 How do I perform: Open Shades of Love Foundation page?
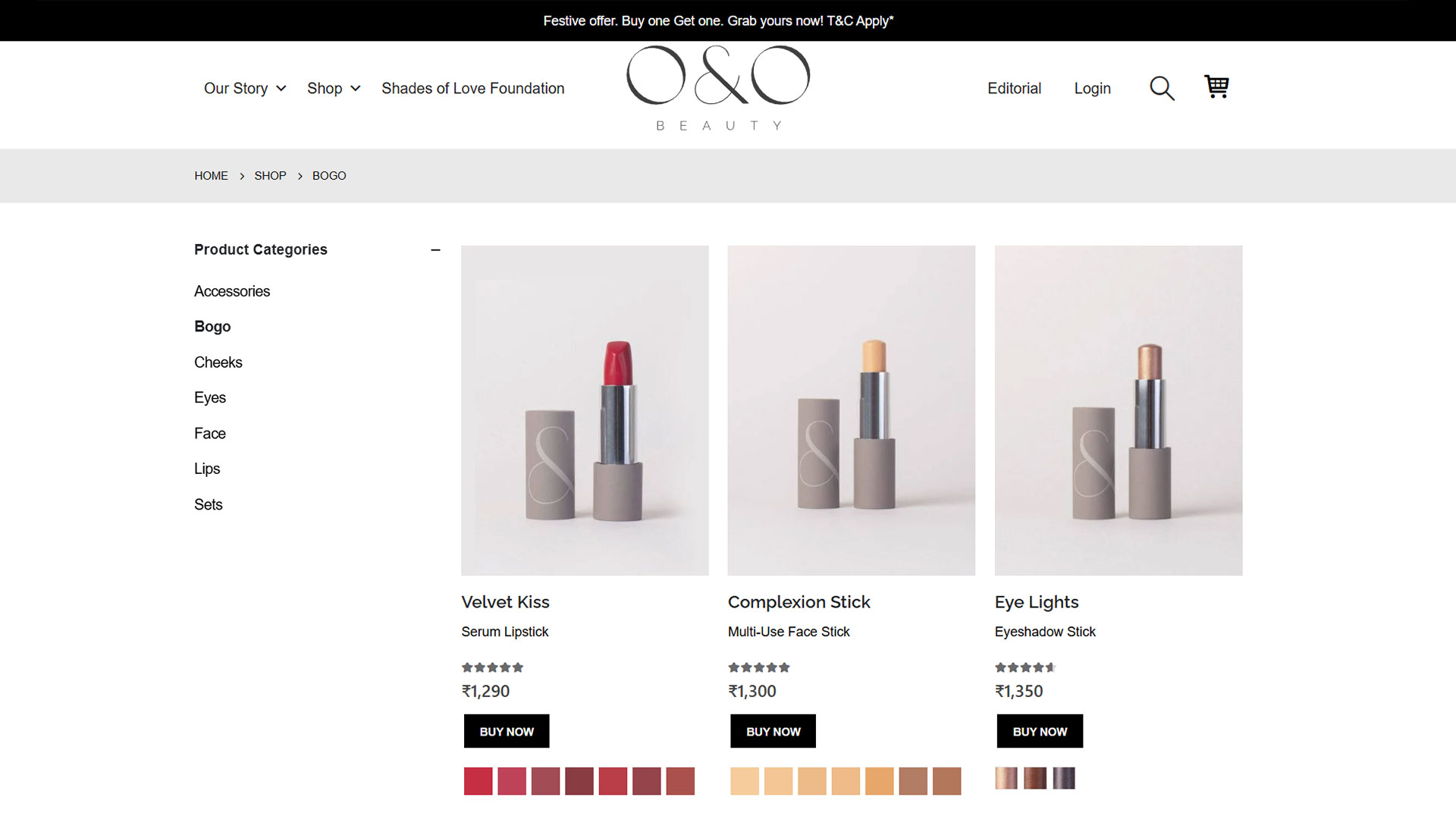pyautogui.click(x=473, y=88)
